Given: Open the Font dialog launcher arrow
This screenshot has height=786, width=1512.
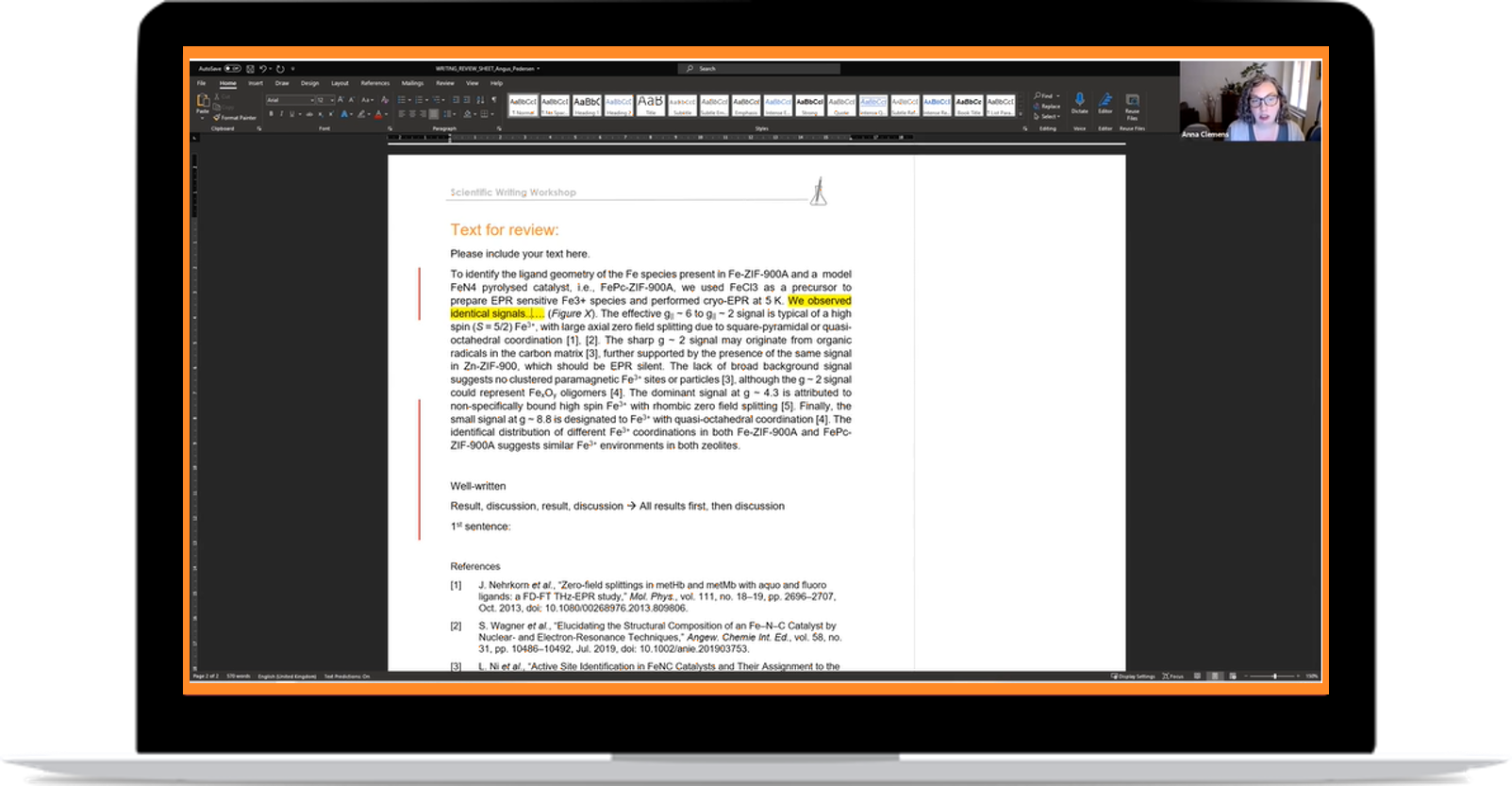Looking at the screenshot, I should point(390,128).
